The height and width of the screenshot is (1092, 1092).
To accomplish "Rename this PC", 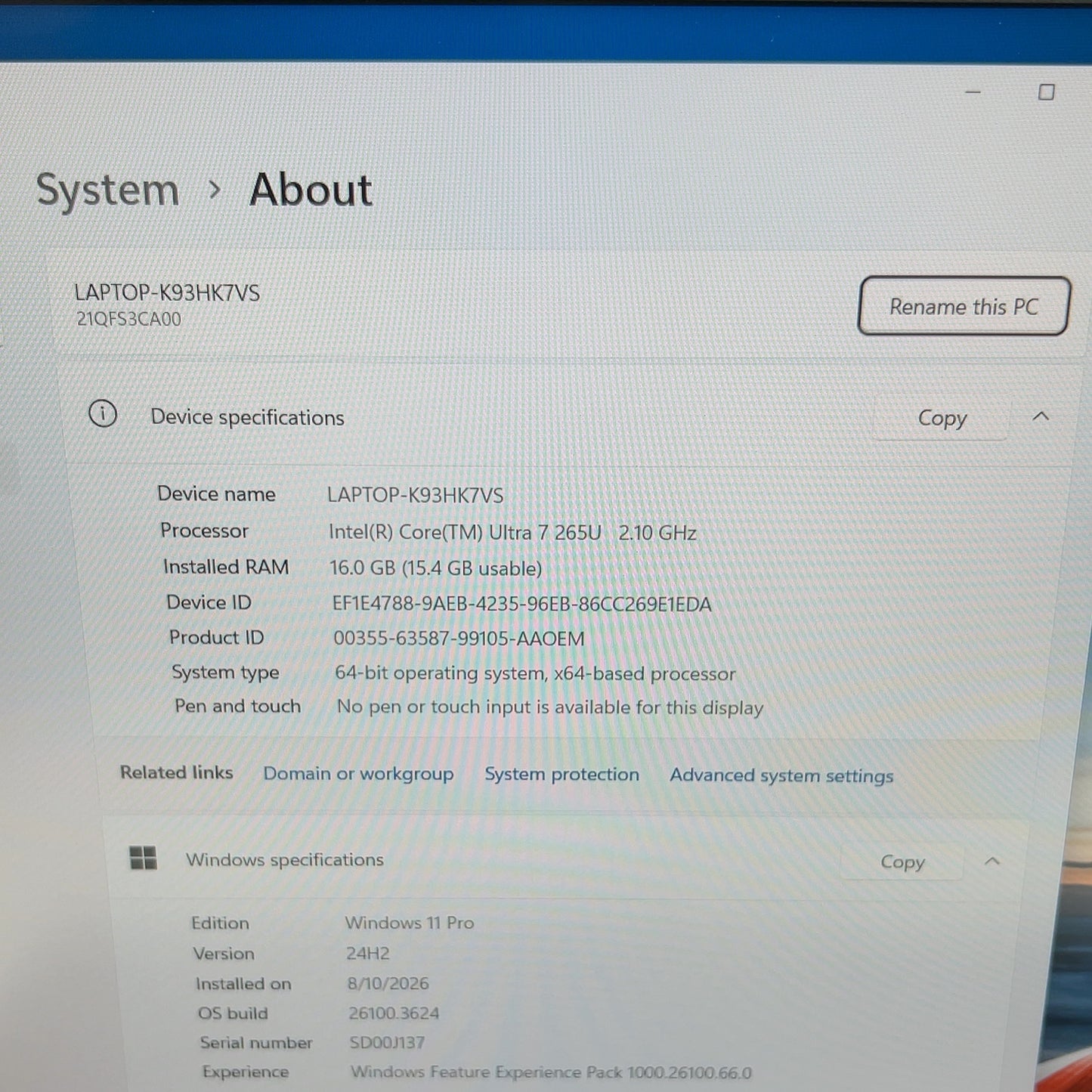I will pyautogui.click(x=964, y=306).
